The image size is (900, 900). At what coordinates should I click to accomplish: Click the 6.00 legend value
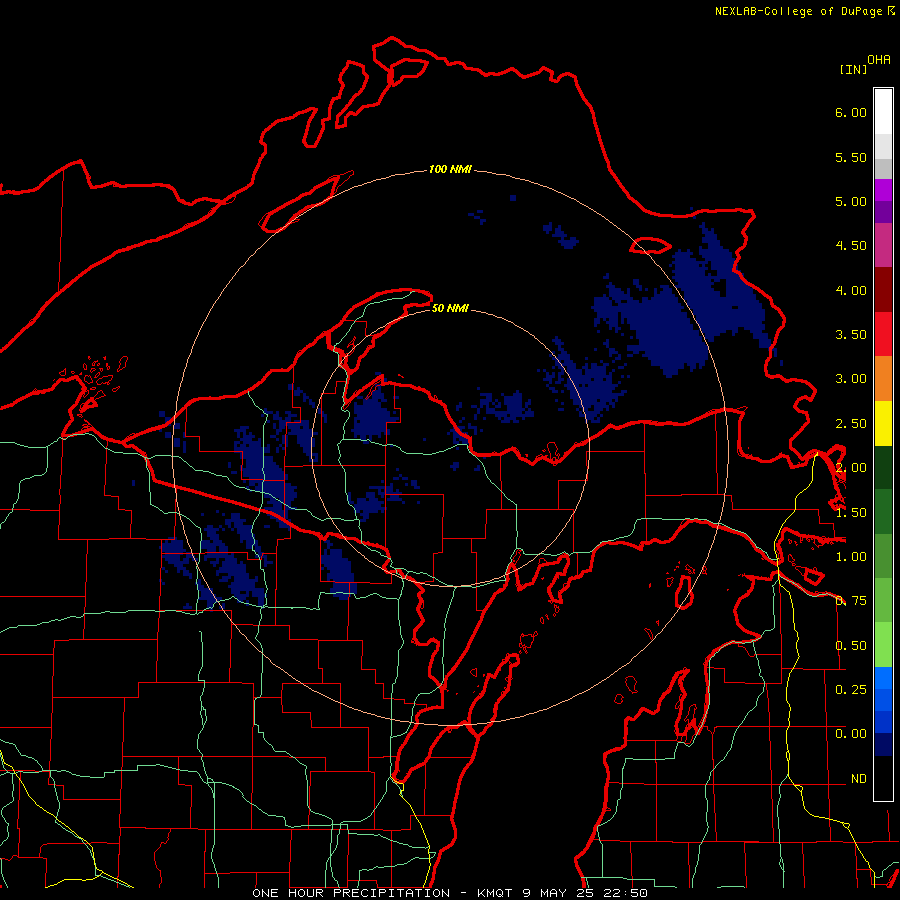pos(851,112)
